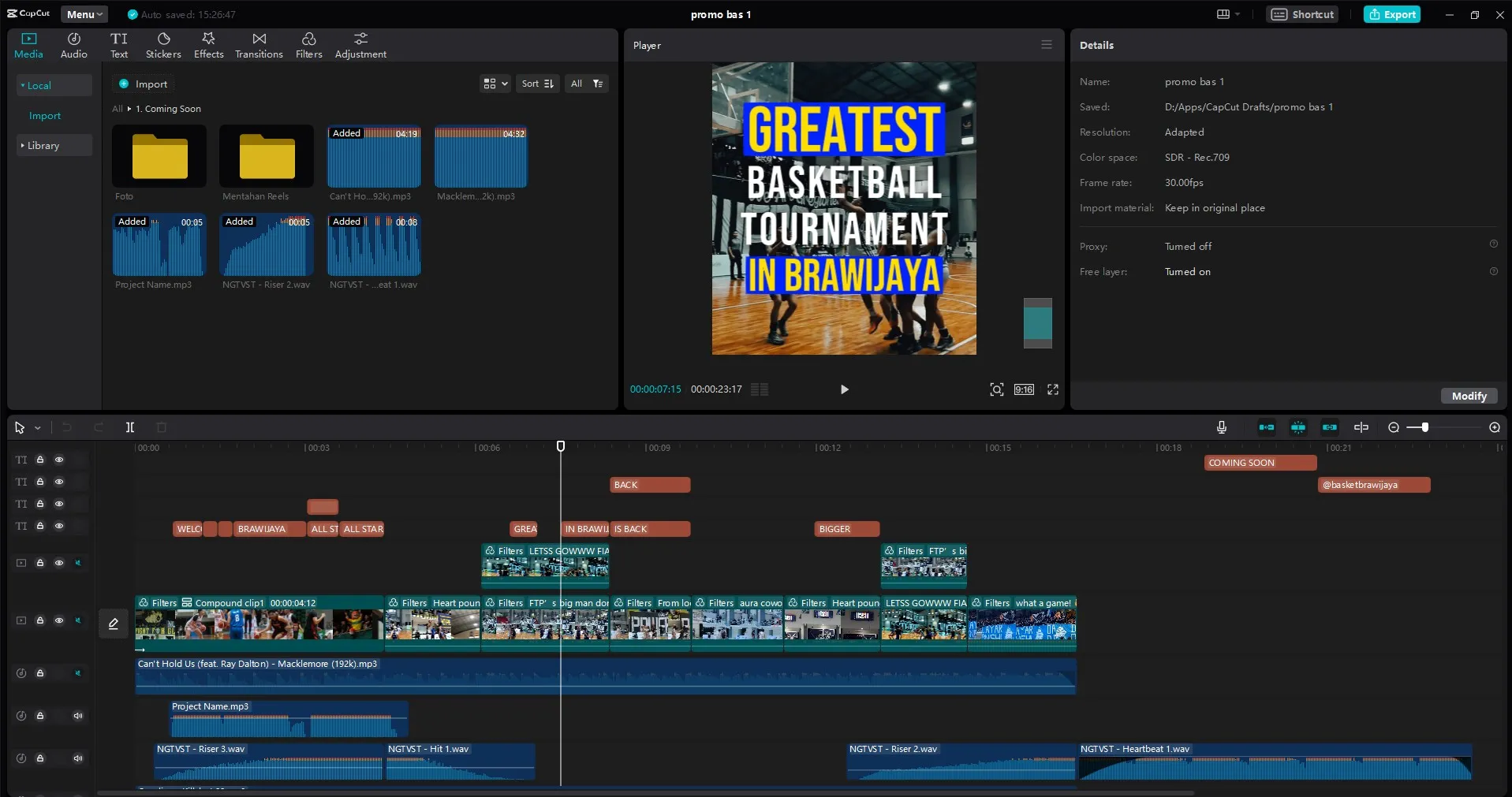
Task: Lock the top text track
Action: 40,460
